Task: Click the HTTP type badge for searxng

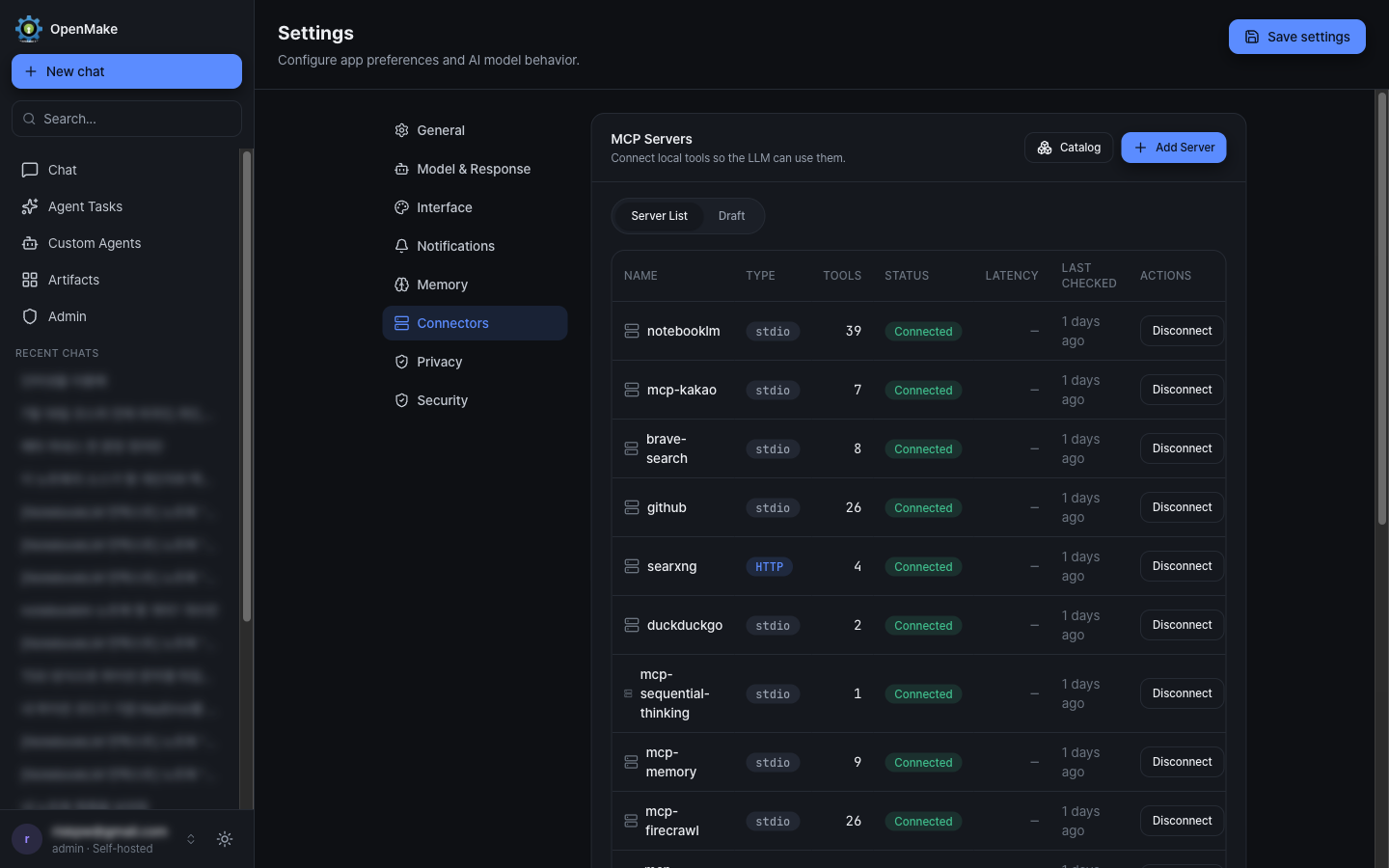Action: click(x=769, y=567)
